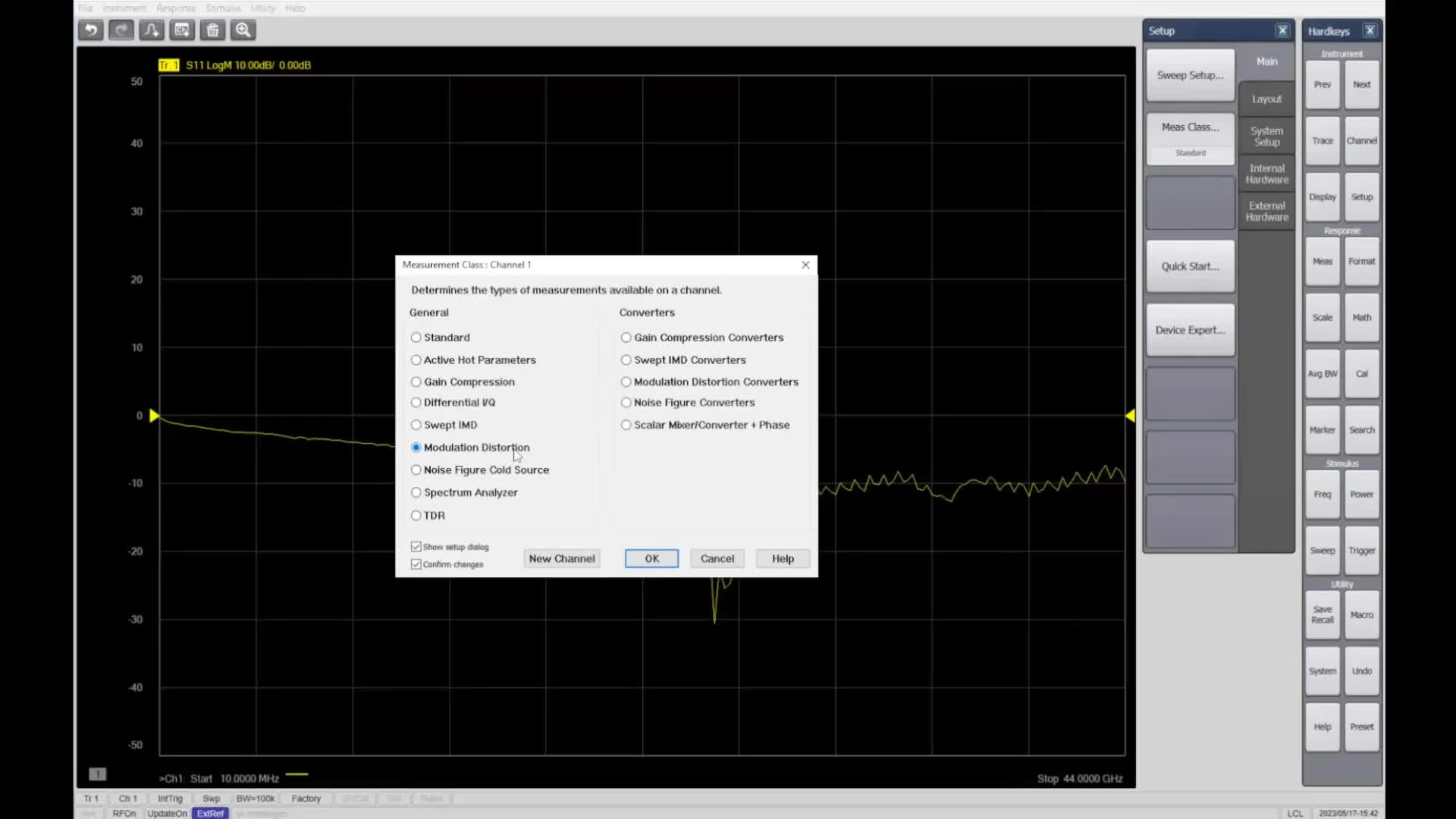The height and width of the screenshot is (819, 1456).
Task: Close the Hardkeys panel
Action: click(x=1370, y=31)
